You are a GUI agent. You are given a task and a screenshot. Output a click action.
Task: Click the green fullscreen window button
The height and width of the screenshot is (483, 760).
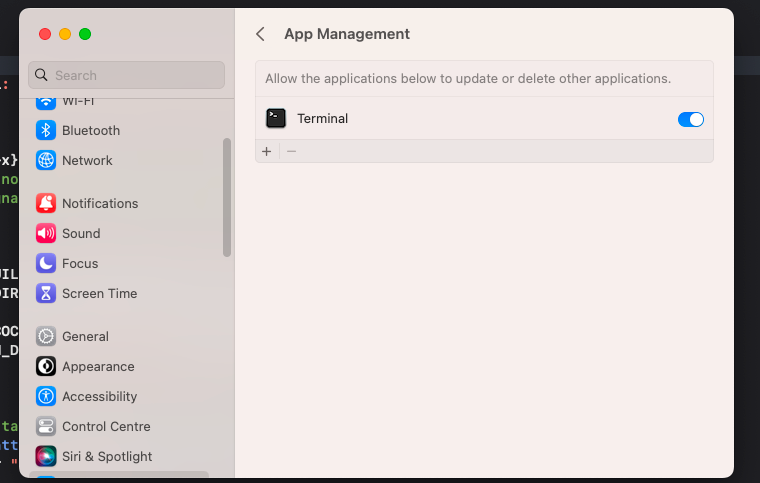pyautogui.click(x=85, y=34)
